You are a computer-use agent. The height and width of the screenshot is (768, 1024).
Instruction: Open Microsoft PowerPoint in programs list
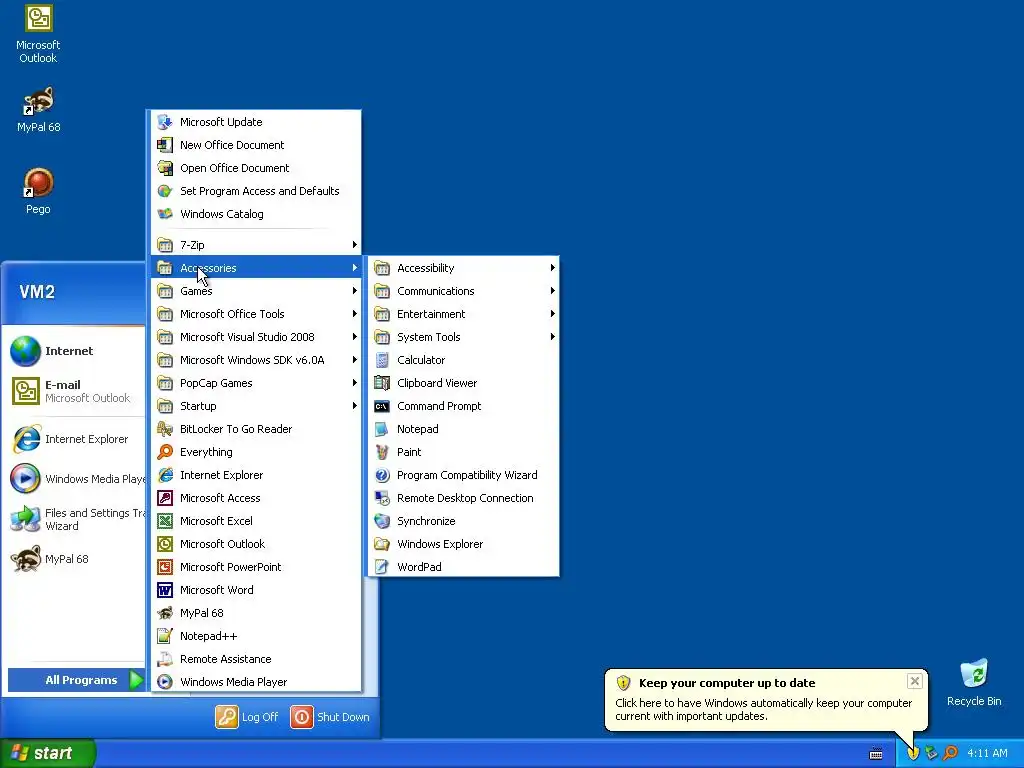(x=255, y=567)
